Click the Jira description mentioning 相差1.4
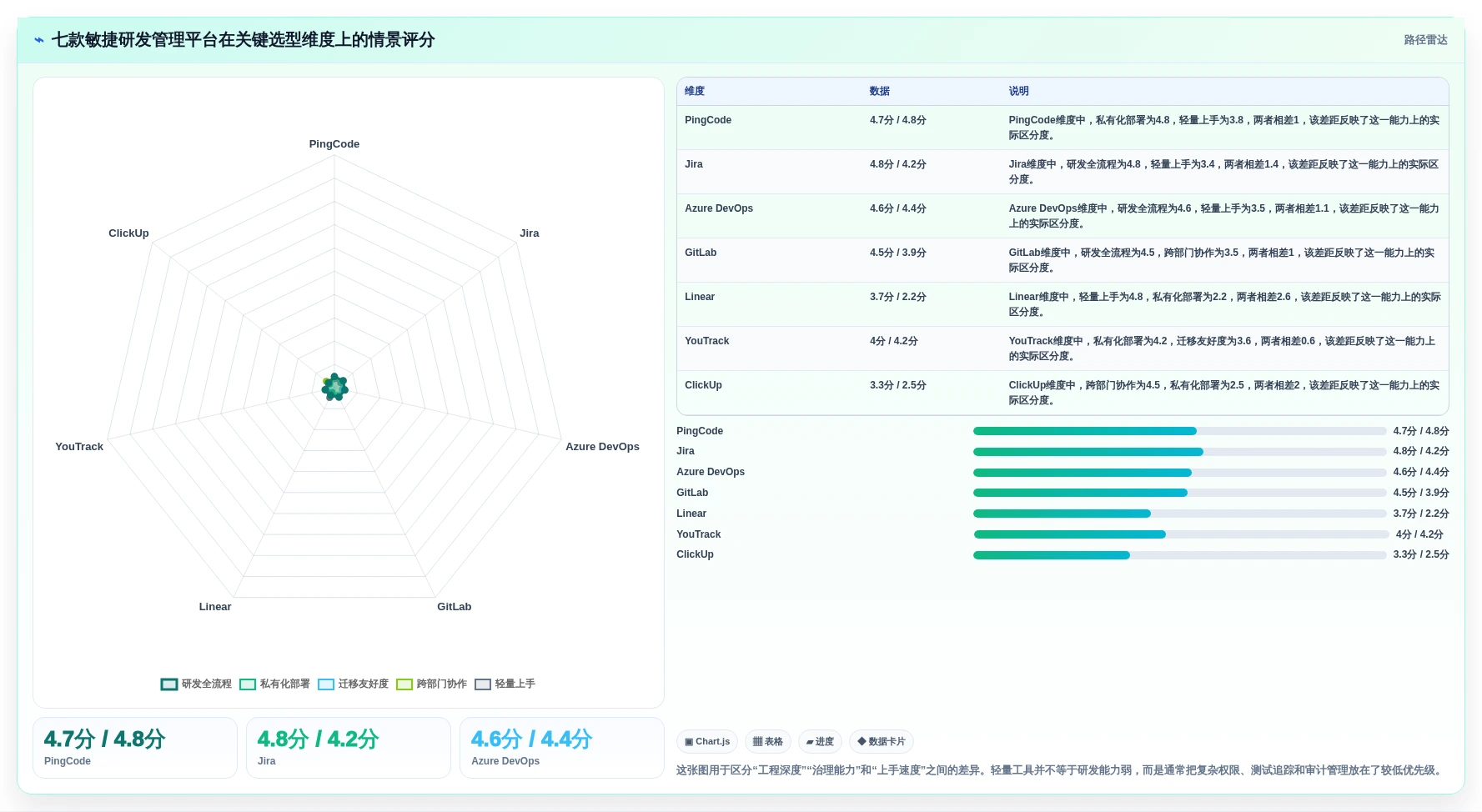 point(1224,172)
